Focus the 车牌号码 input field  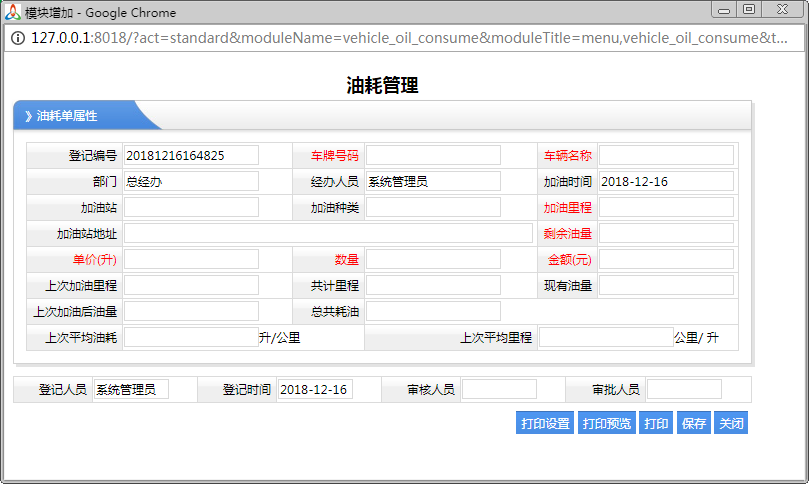click(x=433, y=155)
